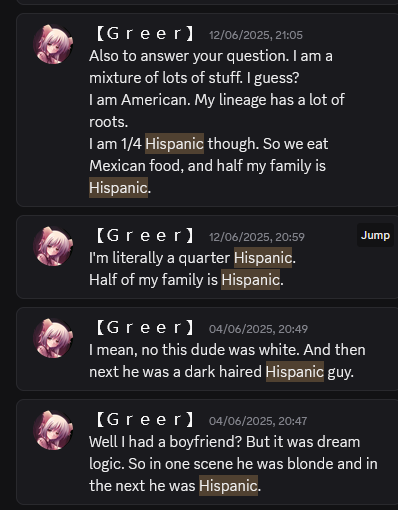Click highlighted 'Hispanic' after 'the next he was'
This screenshot has width=398, height=510.
pyautogui.click(x=228, y=485)
